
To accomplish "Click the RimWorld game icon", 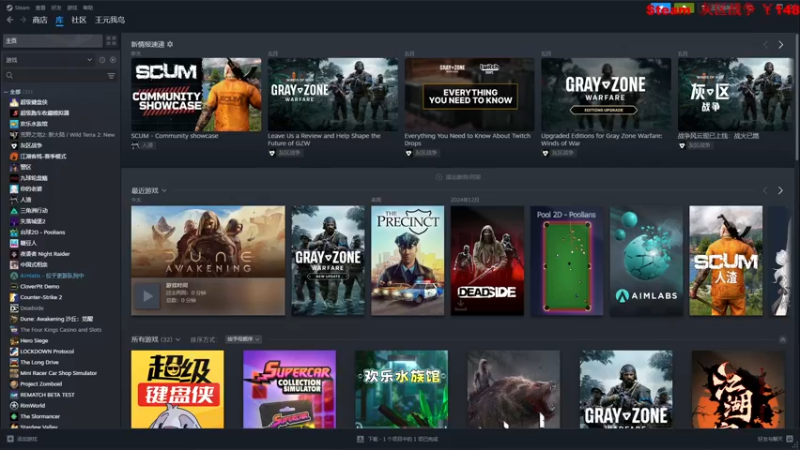I will (14, 406).
